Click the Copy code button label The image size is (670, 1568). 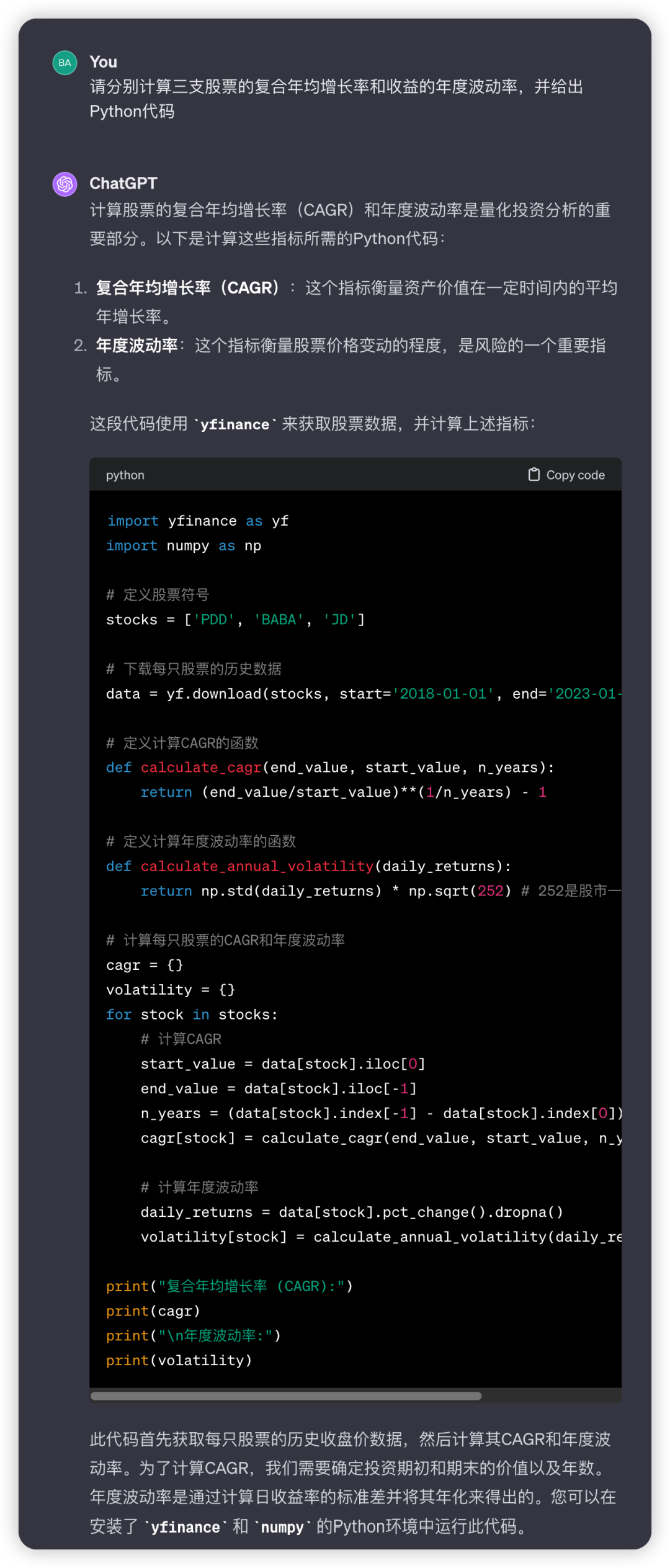point(575,475)
